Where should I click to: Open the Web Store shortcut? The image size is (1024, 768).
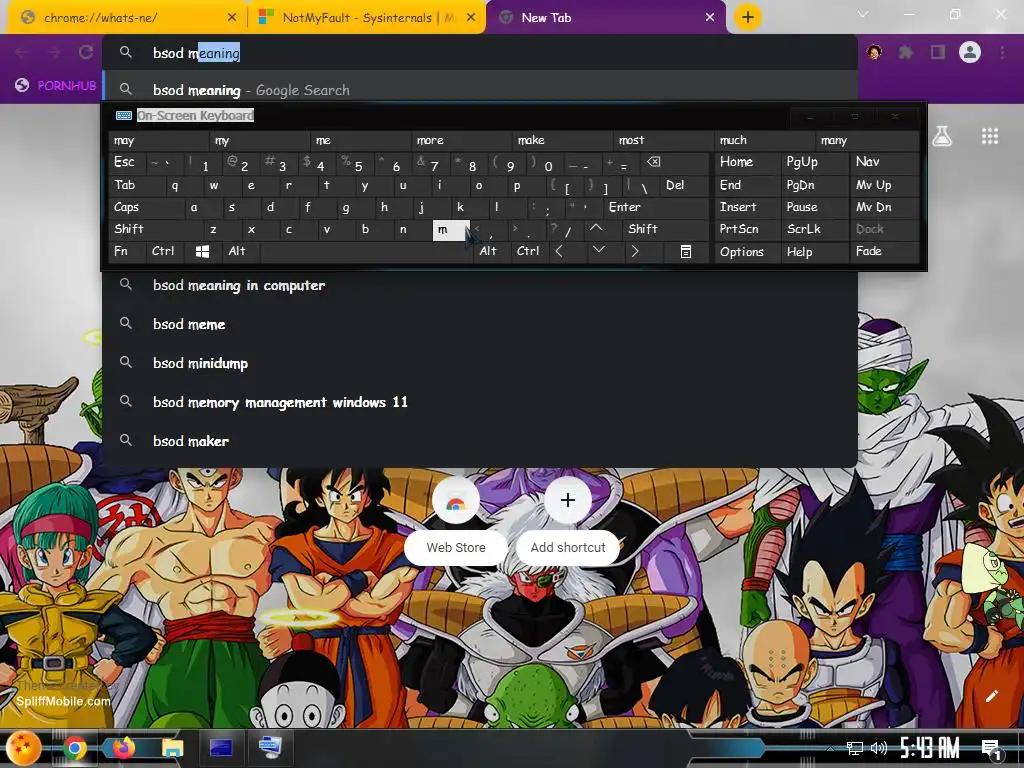coord(456,521)
